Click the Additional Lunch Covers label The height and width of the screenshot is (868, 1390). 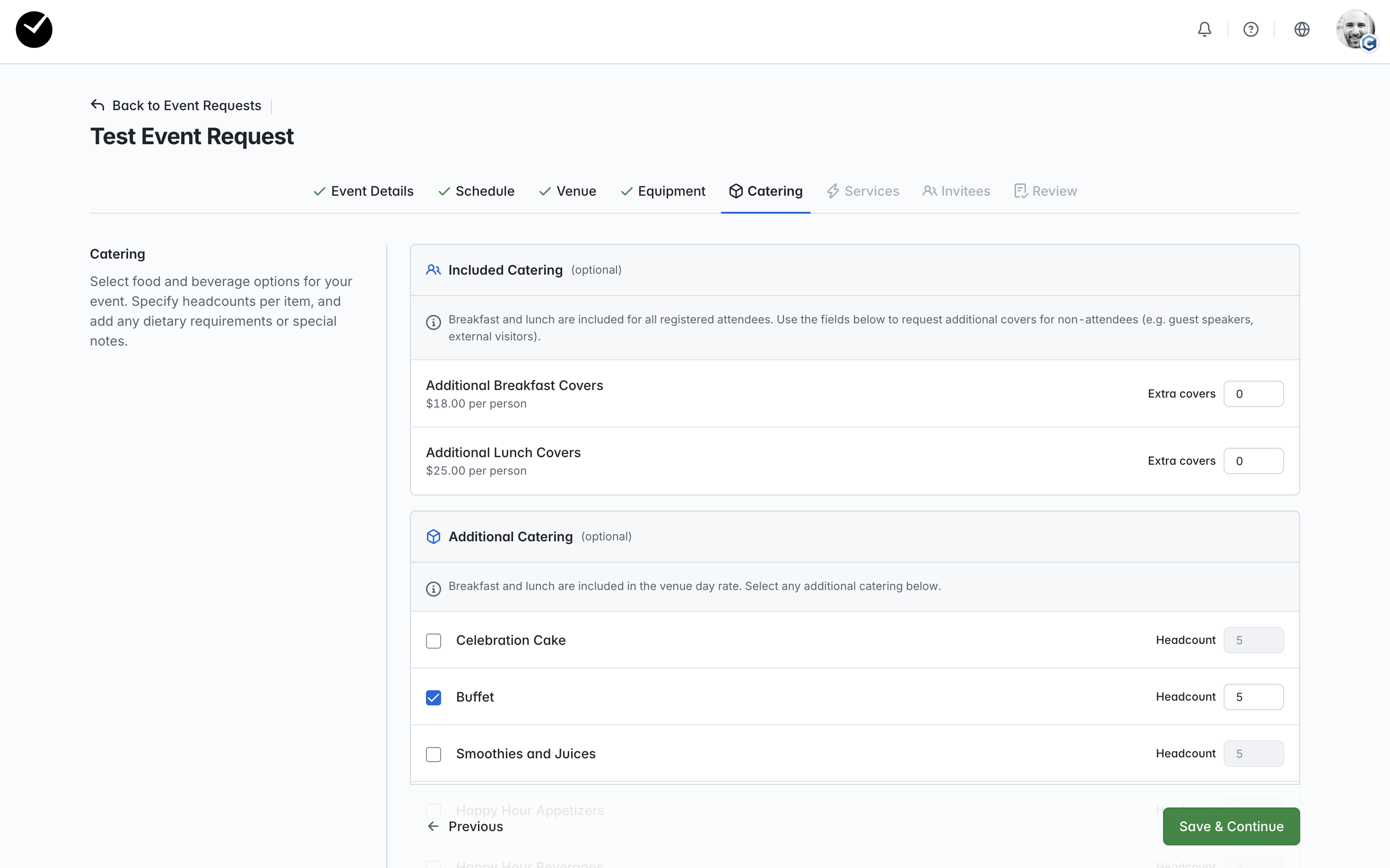(503, 452)
